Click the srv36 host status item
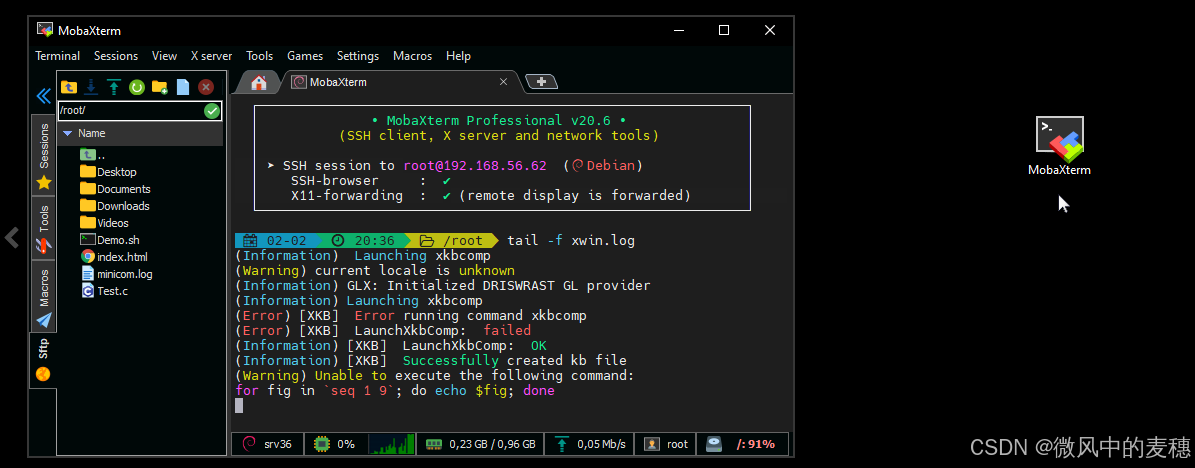This screenshot has height=468, width=1195. [267, 444]
